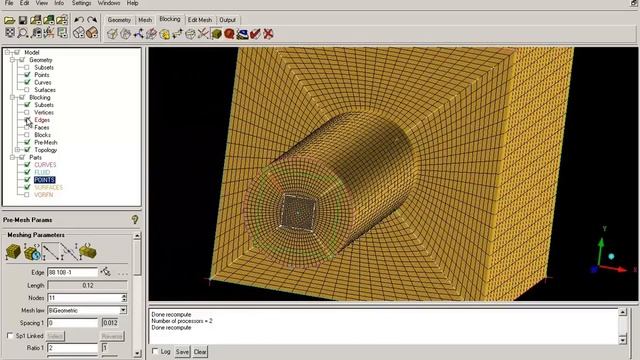Screen dimensions: 640x360
Task: Collapse the Geometry tree branch
Action: (13, 60)
